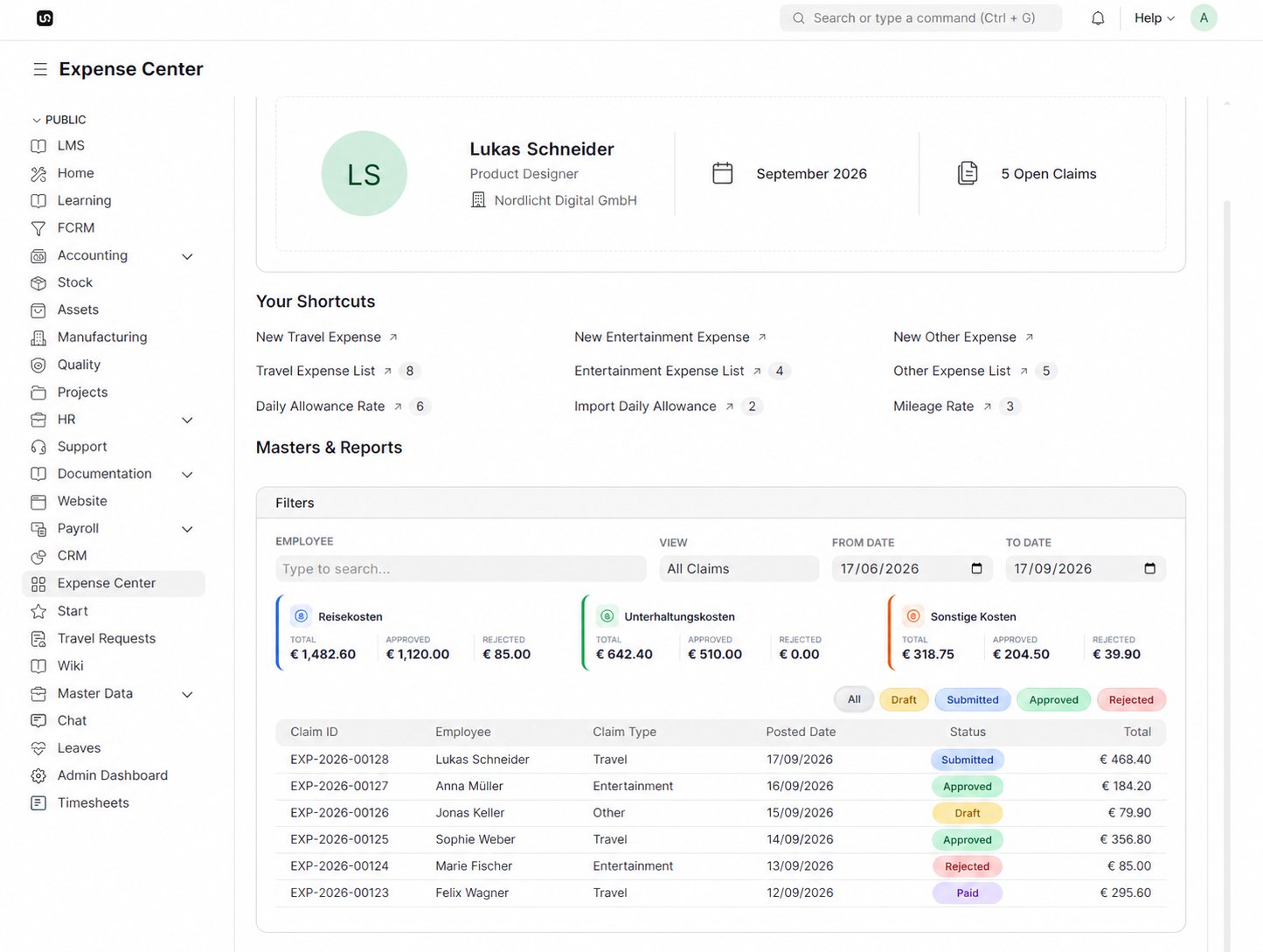
Task: Expand the HR sidebar section
Action: (187, 420)
